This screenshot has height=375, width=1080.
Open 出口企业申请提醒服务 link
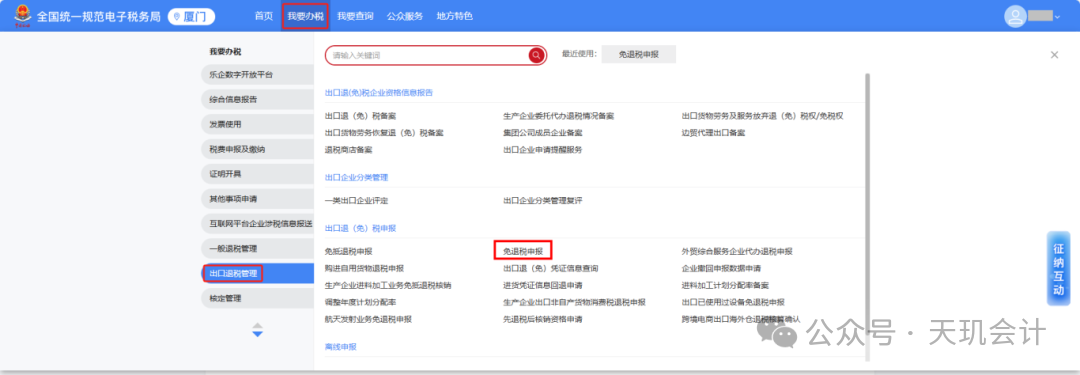click(x=543, y=149)
